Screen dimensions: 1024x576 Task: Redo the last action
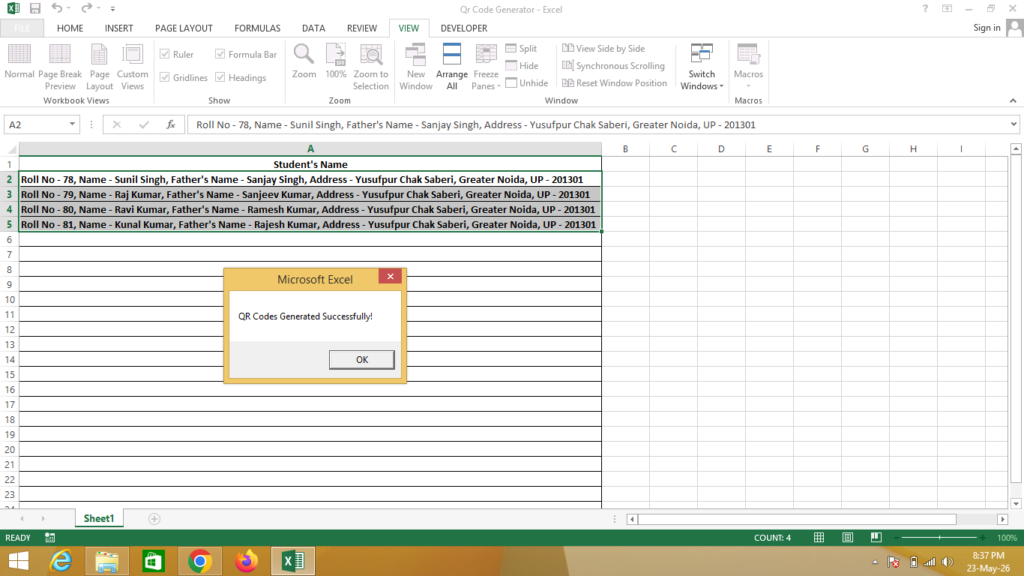(86, 8)
